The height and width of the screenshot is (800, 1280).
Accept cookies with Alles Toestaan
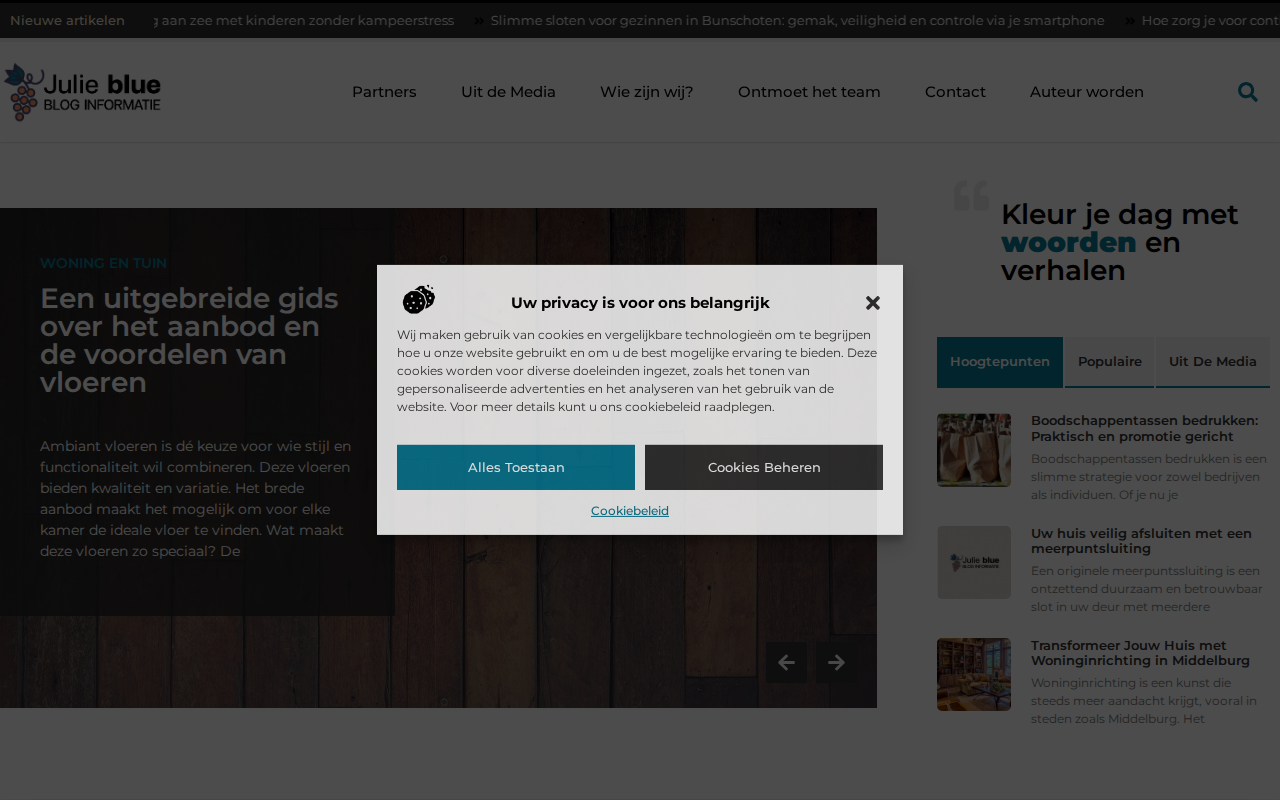point(516,467)
